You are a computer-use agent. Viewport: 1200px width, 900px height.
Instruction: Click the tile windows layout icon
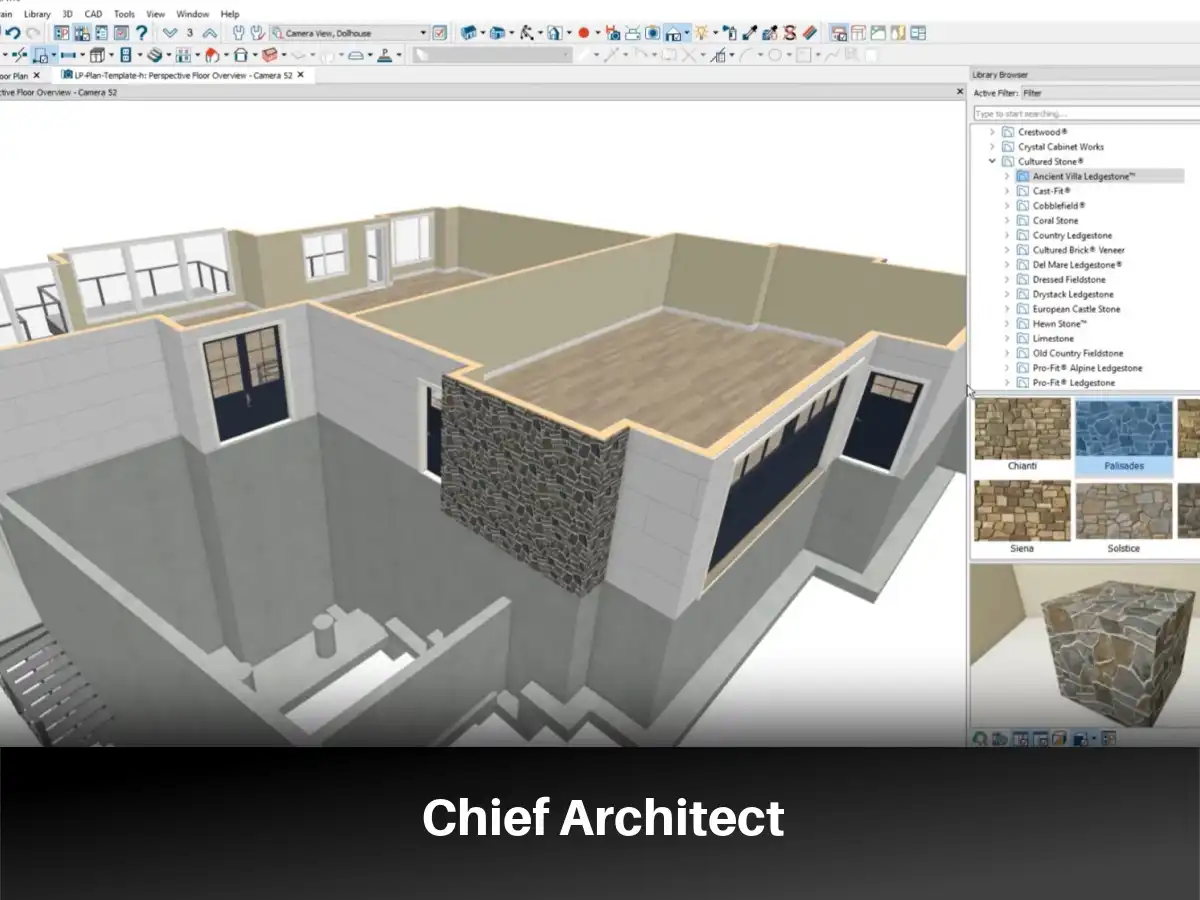pyautogui.click(x=918, y=33)
